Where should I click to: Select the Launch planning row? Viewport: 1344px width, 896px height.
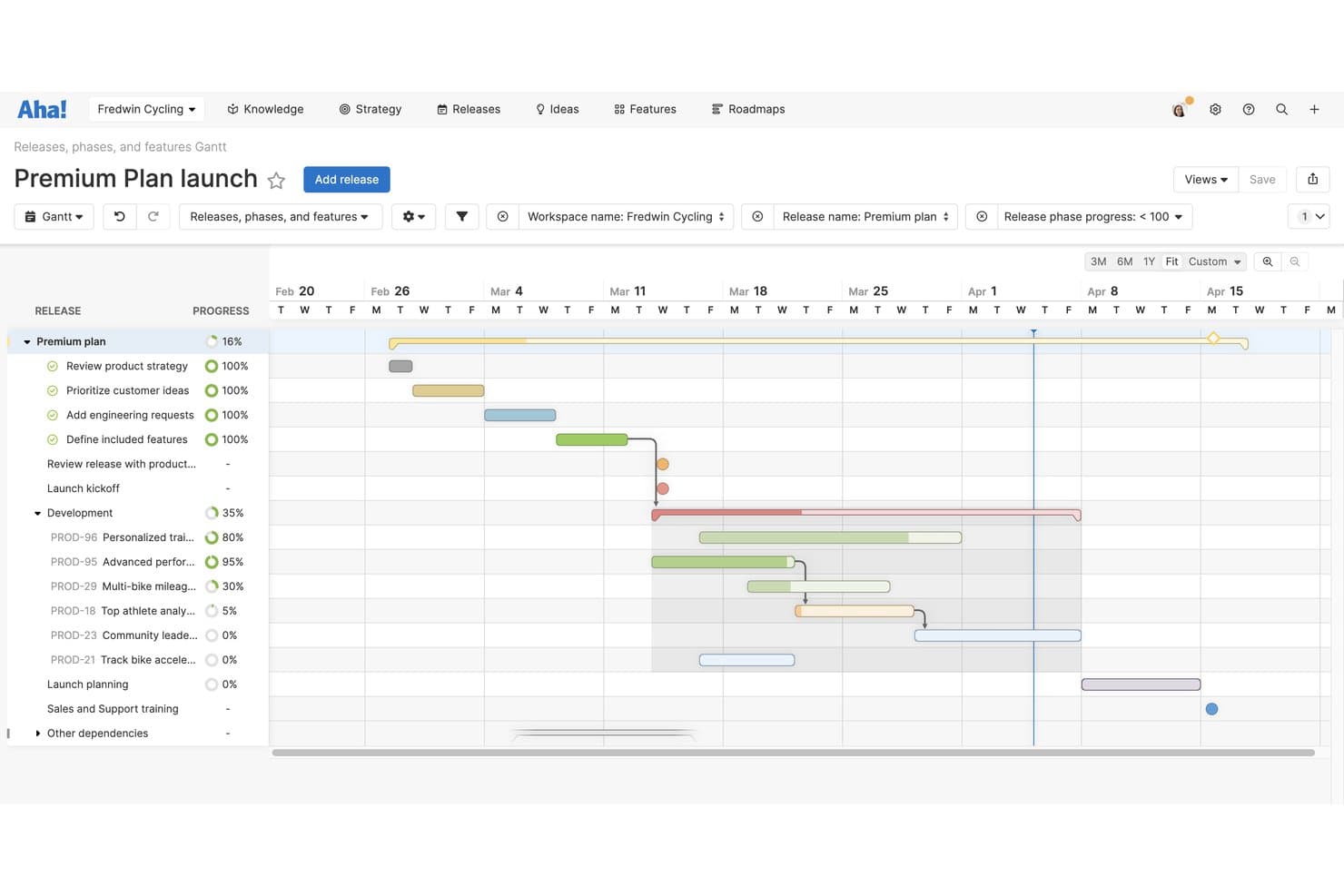136,684
